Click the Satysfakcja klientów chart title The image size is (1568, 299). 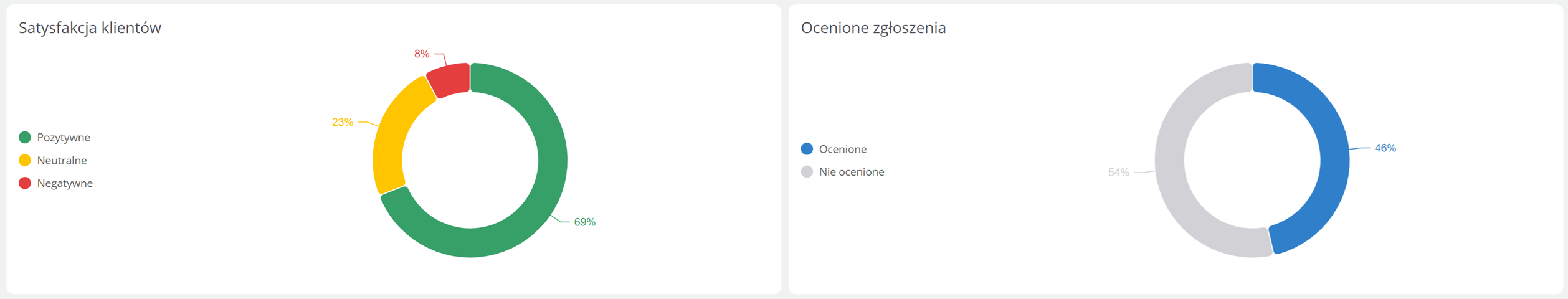pos(90,28)
